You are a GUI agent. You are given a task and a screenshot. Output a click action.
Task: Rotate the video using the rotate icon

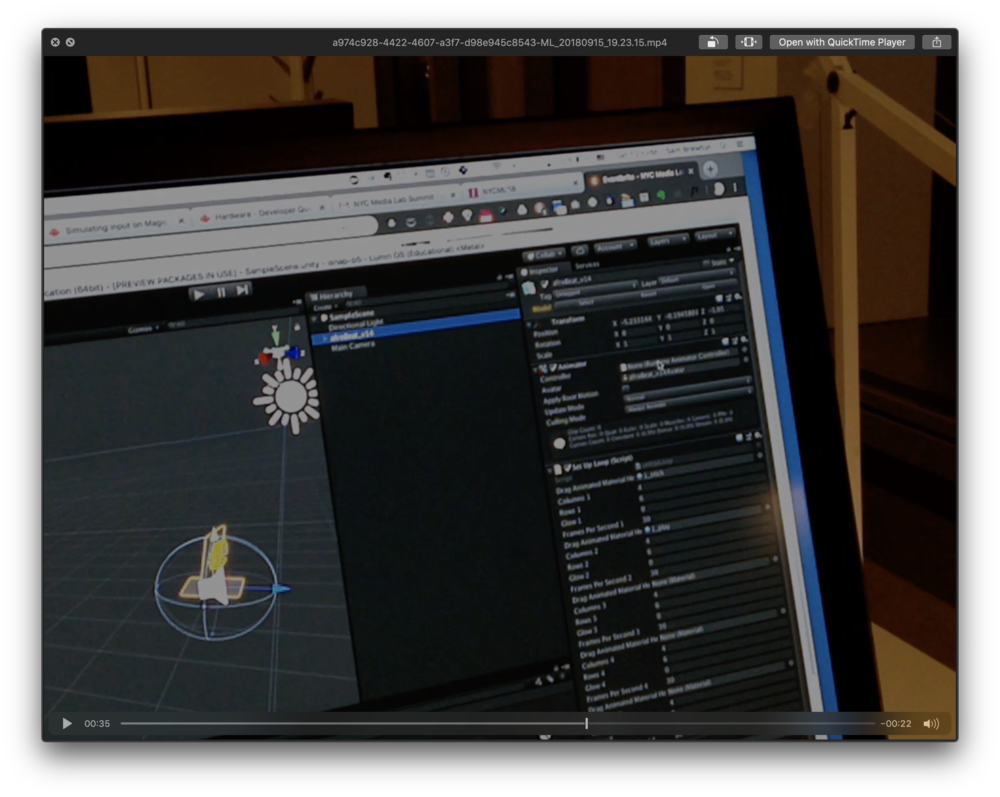click(x=712, y=42)
